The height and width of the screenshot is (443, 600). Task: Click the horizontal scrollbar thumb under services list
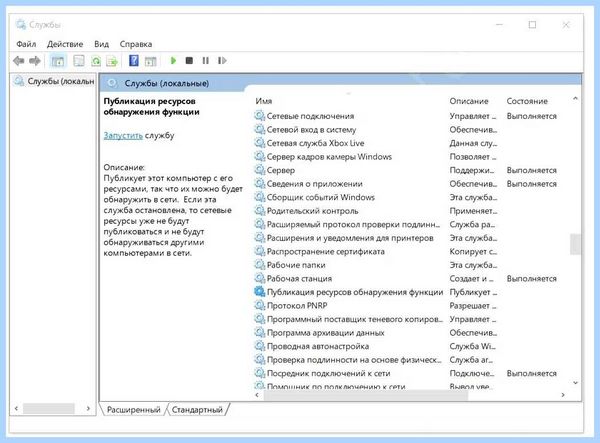365,395
